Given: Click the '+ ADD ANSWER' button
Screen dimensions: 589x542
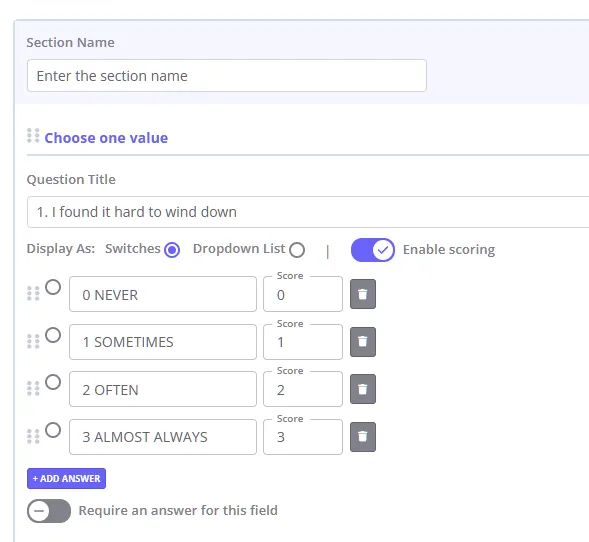Looking at the screenshot, I should (66, 479).
